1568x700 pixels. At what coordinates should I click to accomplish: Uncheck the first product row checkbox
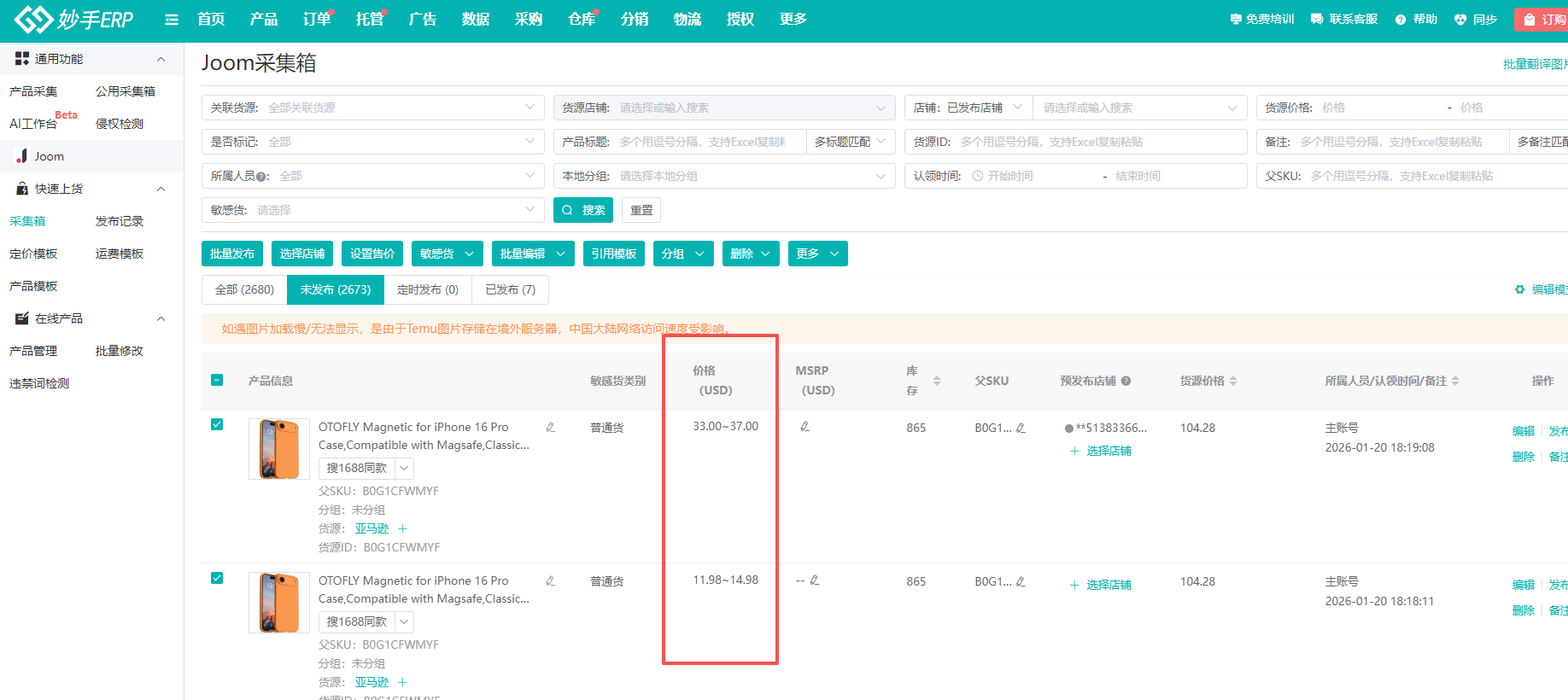coord(217,424)
